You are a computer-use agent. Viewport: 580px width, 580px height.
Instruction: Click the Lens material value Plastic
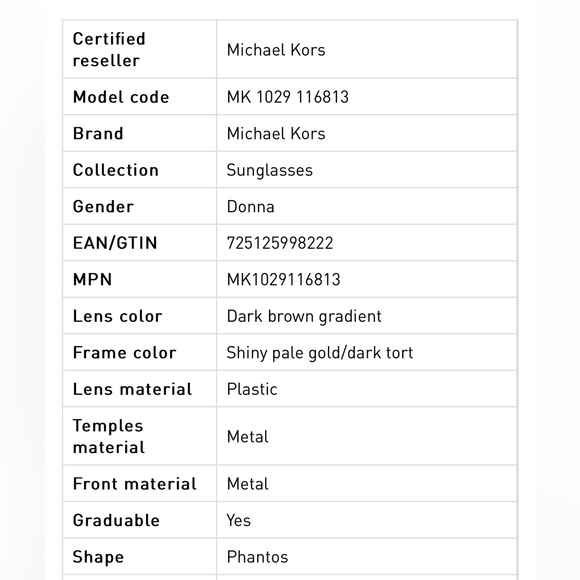click(x=252, y=389)
